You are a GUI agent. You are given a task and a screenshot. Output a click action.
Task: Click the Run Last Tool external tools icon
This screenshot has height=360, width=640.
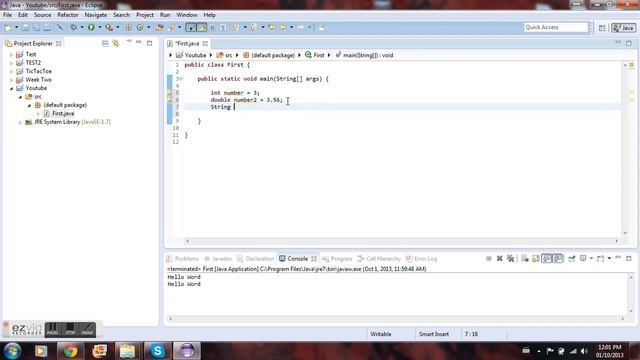pyautogui.click(x=109, y=27)
